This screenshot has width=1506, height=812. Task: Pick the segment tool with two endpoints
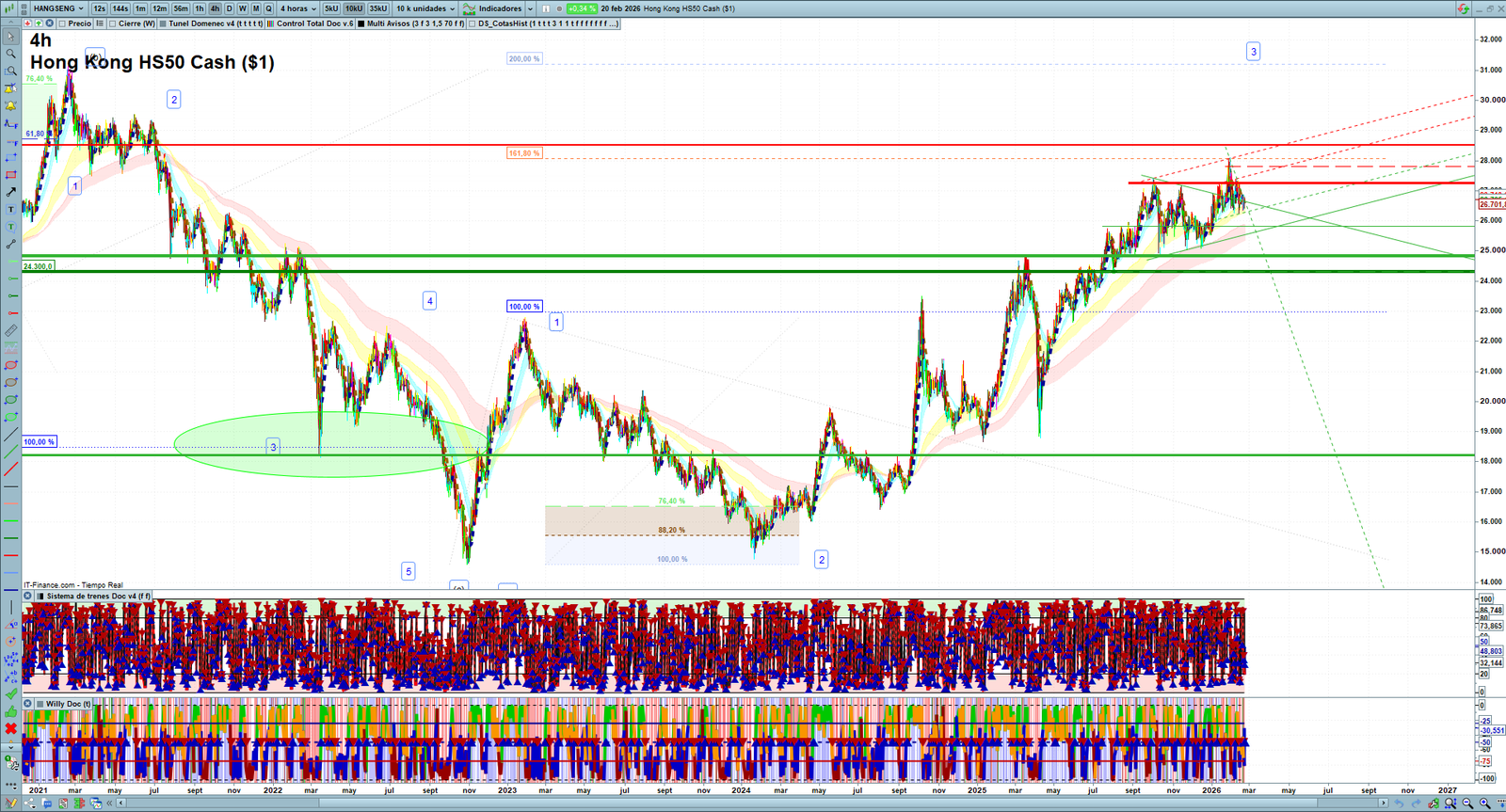point(10,245)
